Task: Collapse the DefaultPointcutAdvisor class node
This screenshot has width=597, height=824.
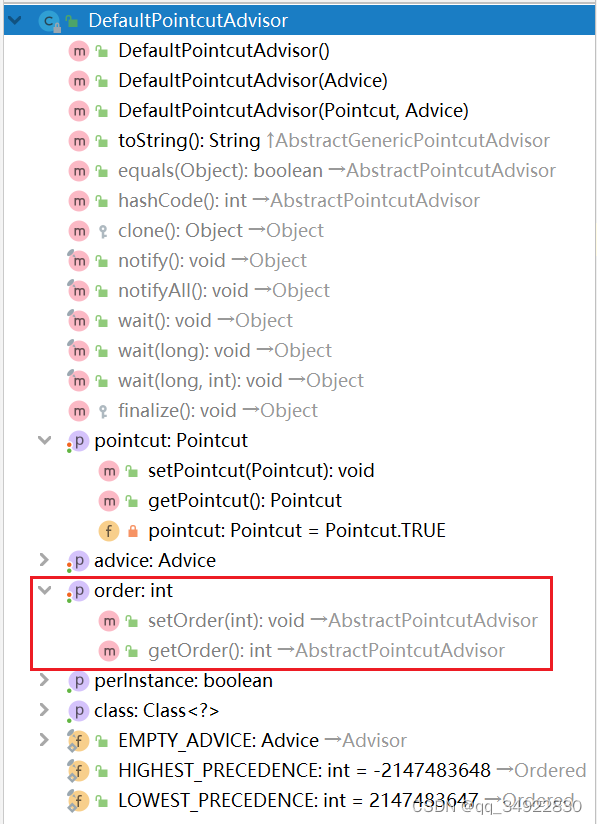Action: 14,20
